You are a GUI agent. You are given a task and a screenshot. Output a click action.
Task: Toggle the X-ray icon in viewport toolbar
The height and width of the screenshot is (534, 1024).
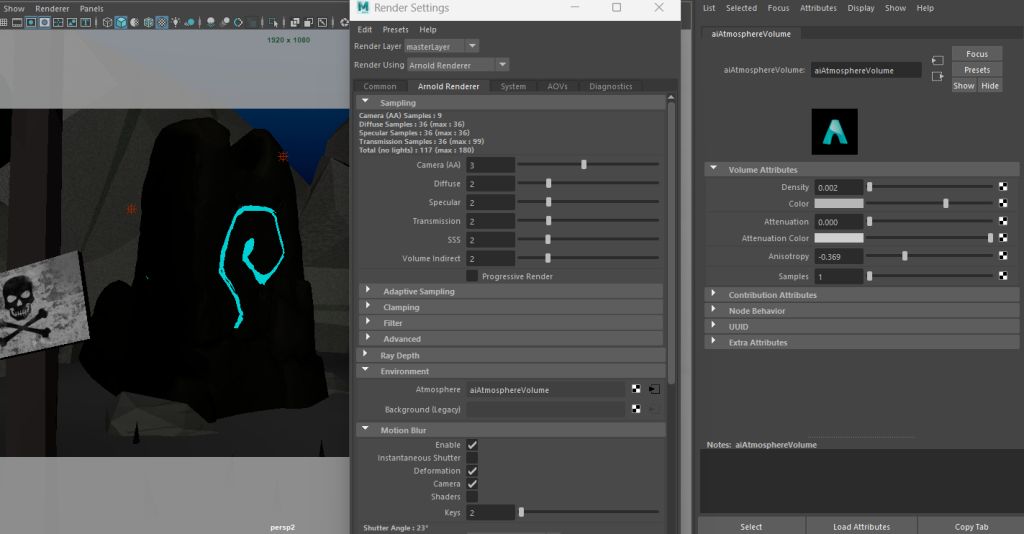(295, 22)
